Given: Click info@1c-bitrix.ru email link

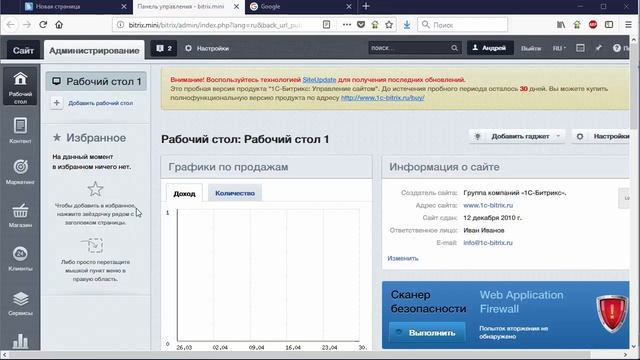Looking at the screenshot, I should tap(488, 242).
